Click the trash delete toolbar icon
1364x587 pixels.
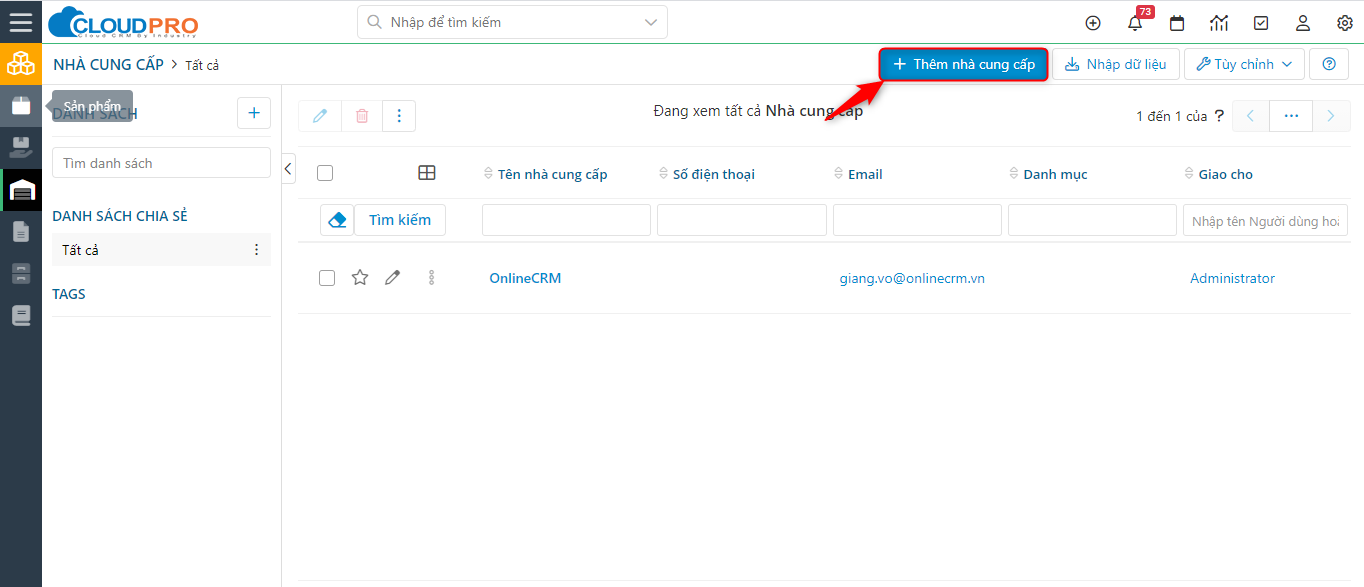coord(362,116)
